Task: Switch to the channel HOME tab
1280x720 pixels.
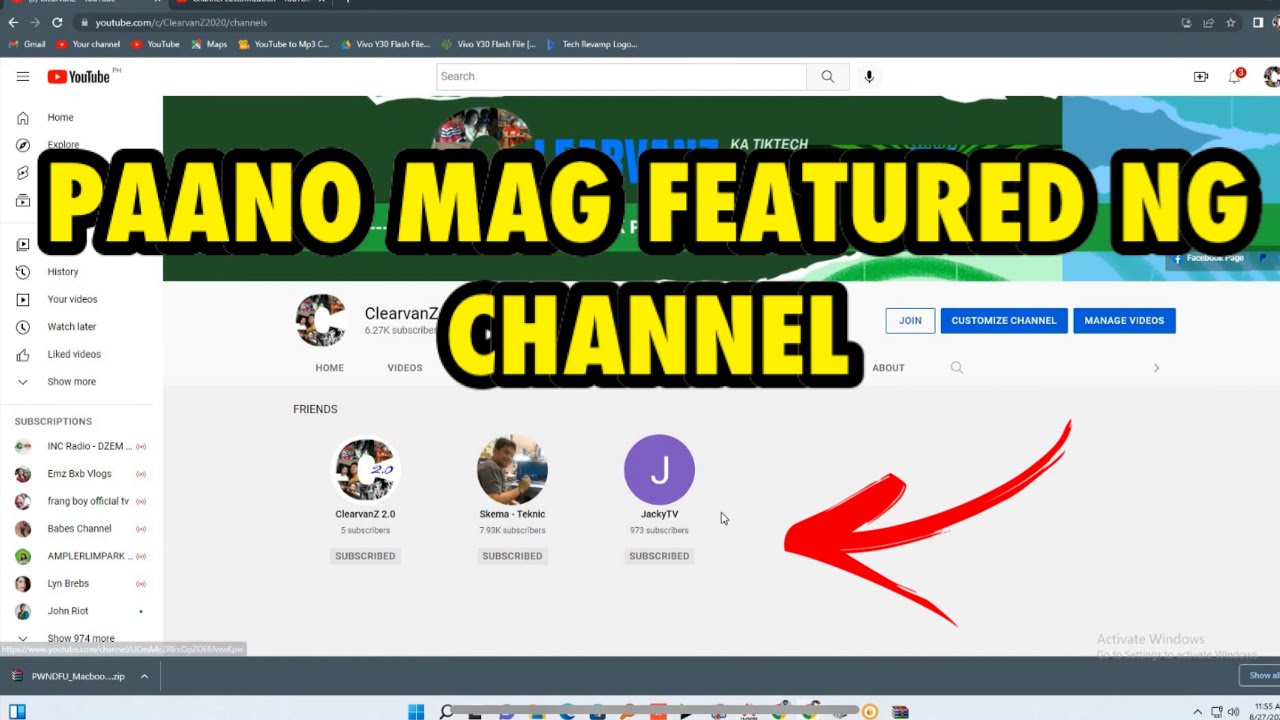Action: (329, 368)
